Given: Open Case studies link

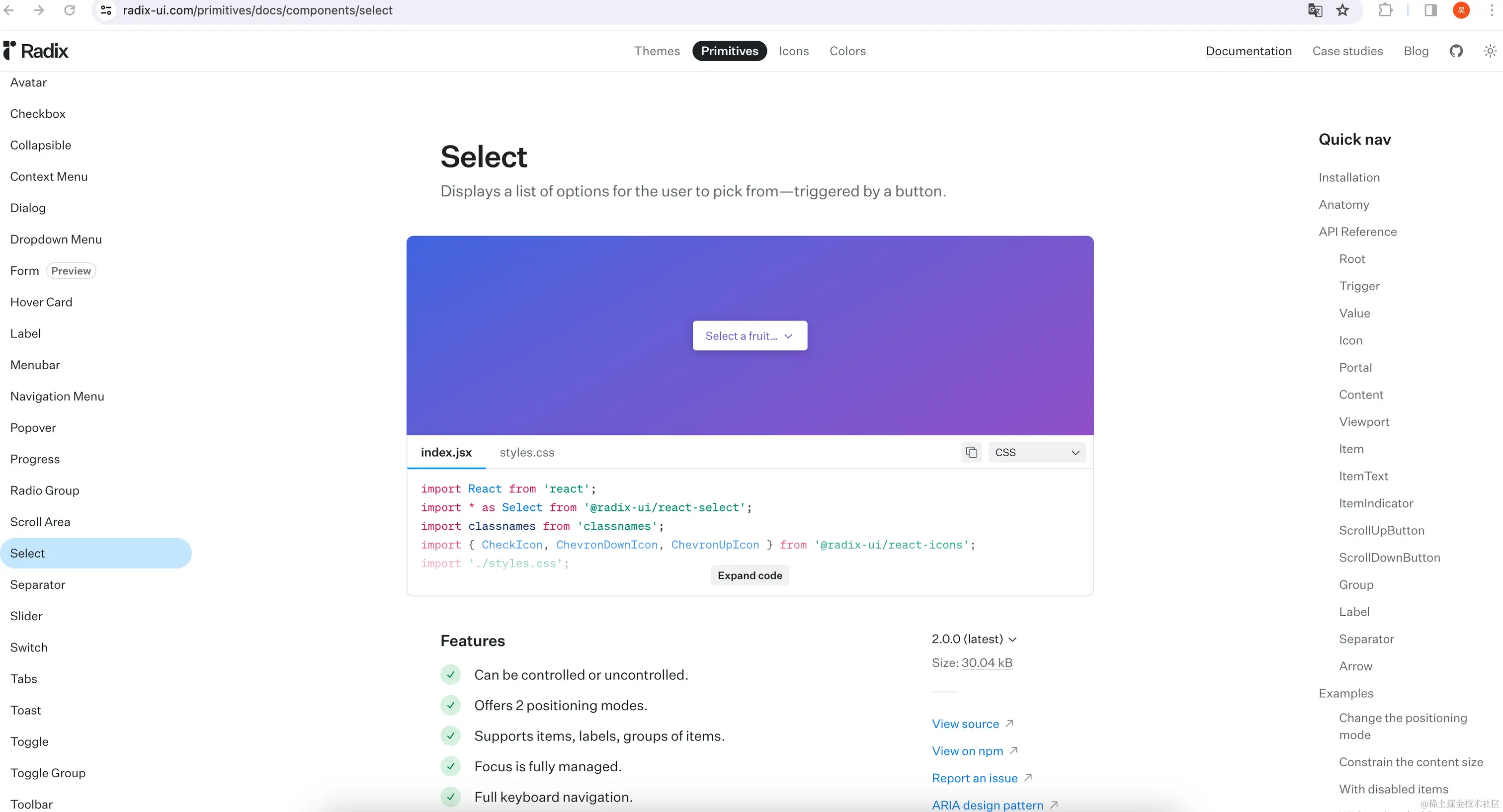Looking at the screenshot, I should click(x=1347, y=51).
